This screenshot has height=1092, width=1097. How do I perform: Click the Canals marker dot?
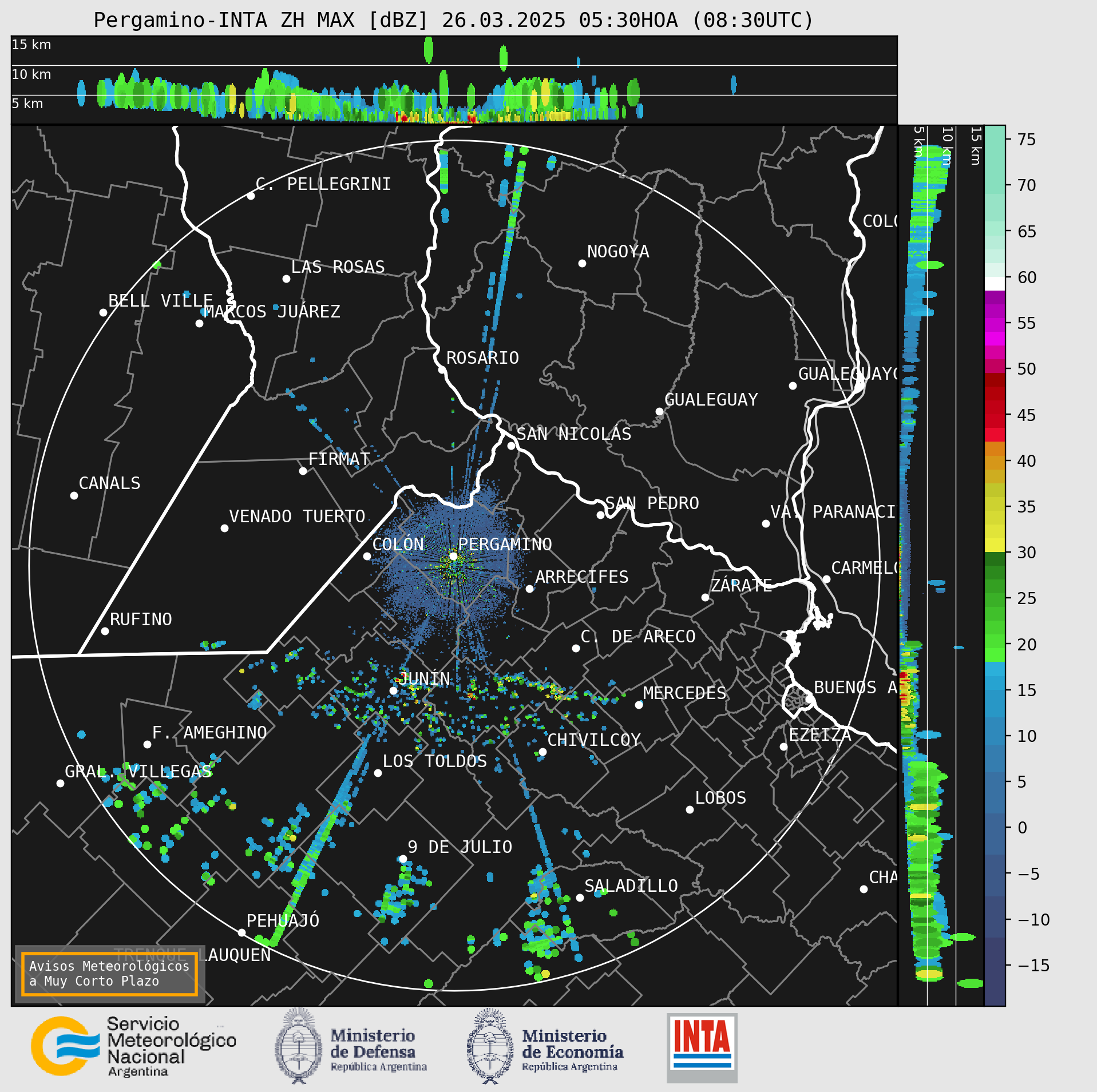74,495
